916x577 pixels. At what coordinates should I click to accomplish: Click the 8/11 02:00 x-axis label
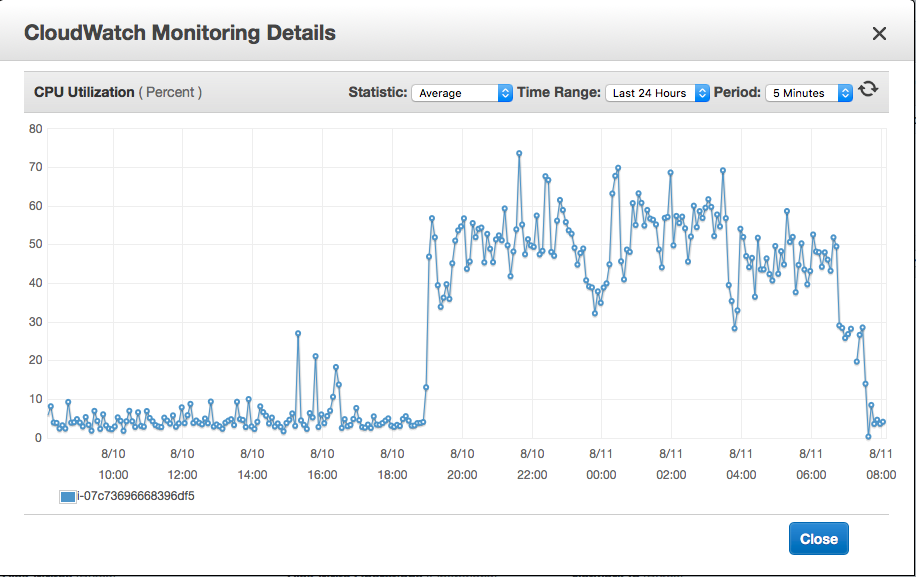coord(671,464)
